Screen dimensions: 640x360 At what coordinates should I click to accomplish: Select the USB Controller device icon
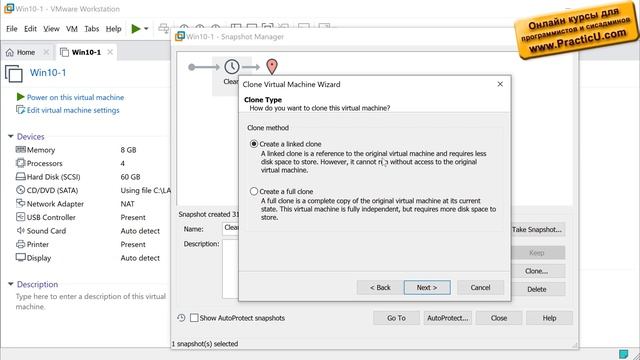20,217
